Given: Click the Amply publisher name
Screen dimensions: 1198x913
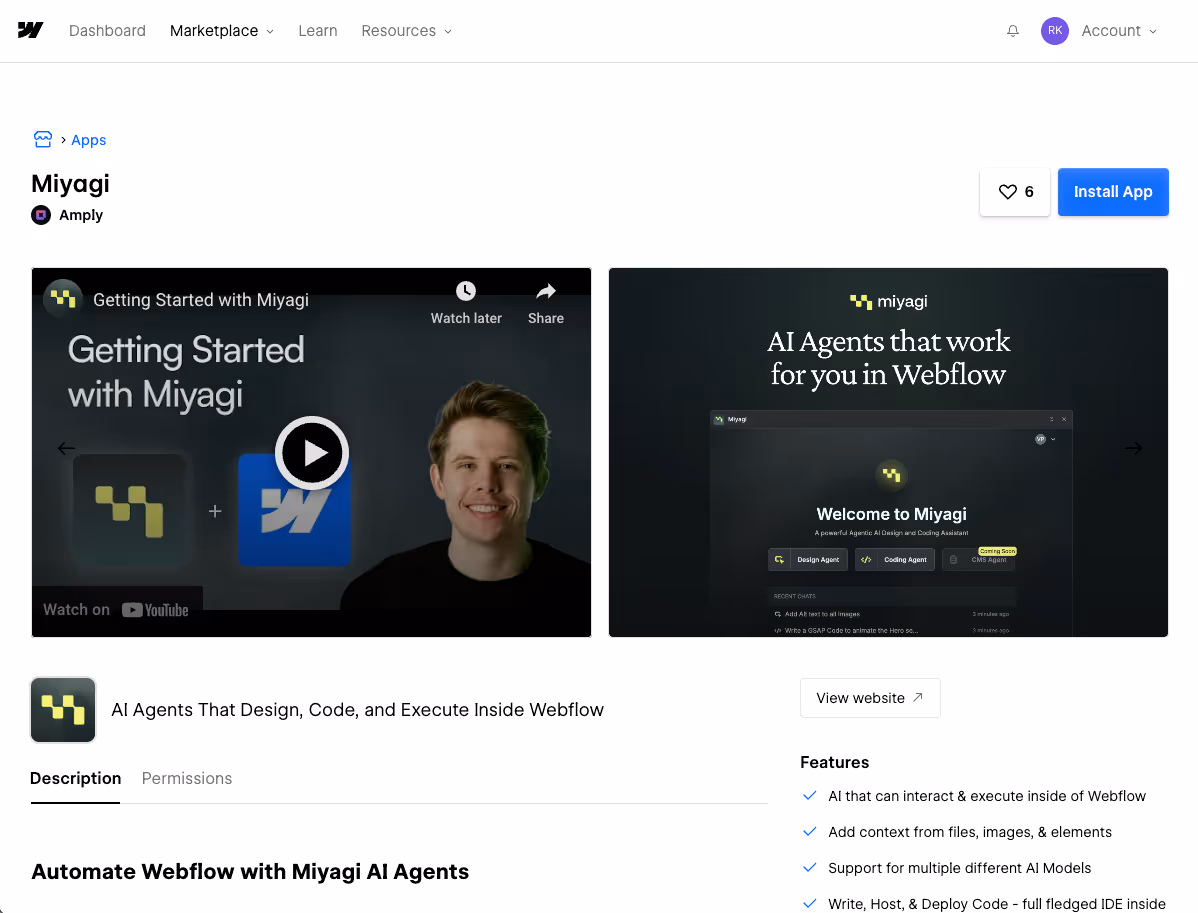Looking at the screenshot, I should [x=81, y=215].
